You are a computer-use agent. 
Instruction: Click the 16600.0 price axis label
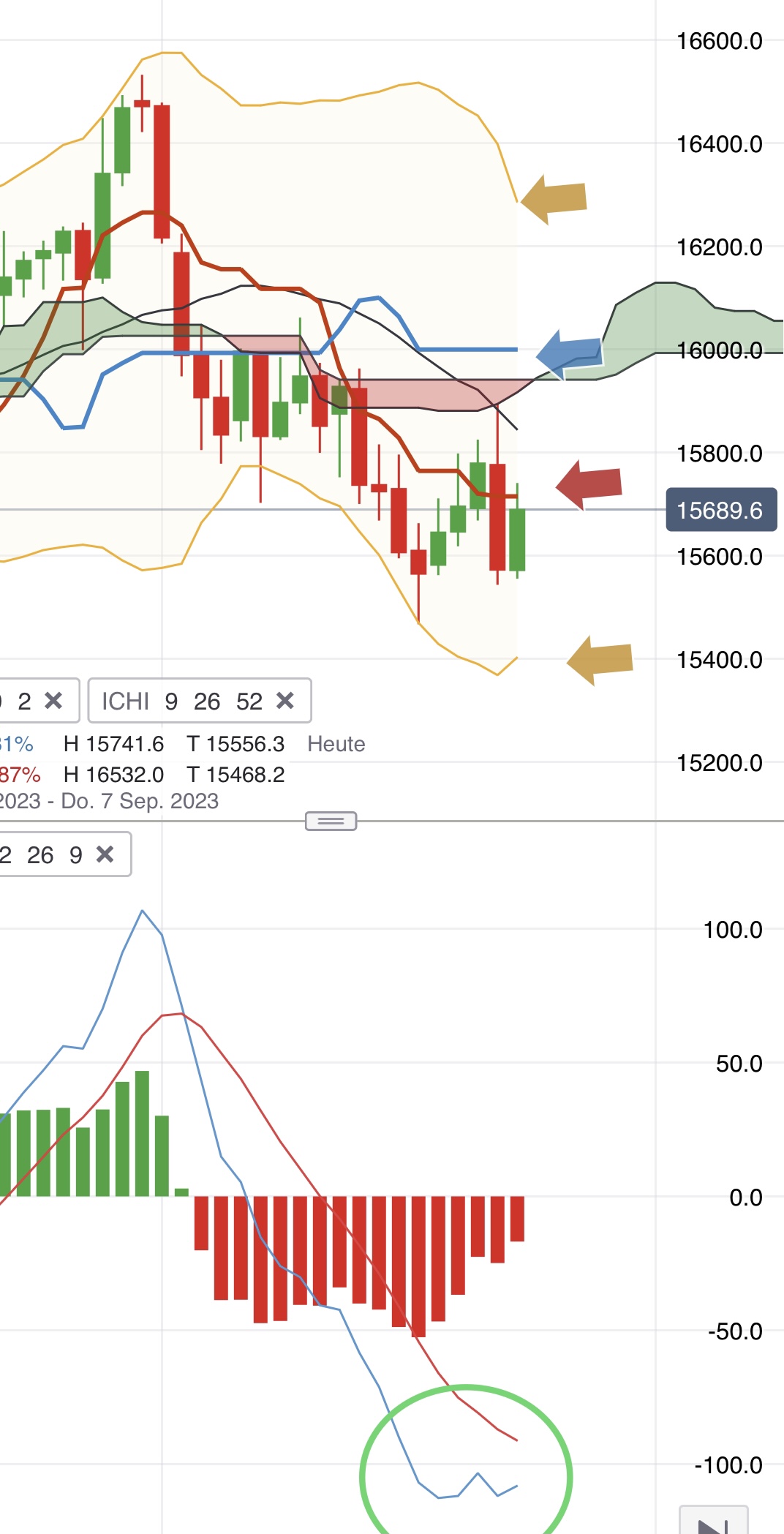pyautogui.click(x=720, y=41)
